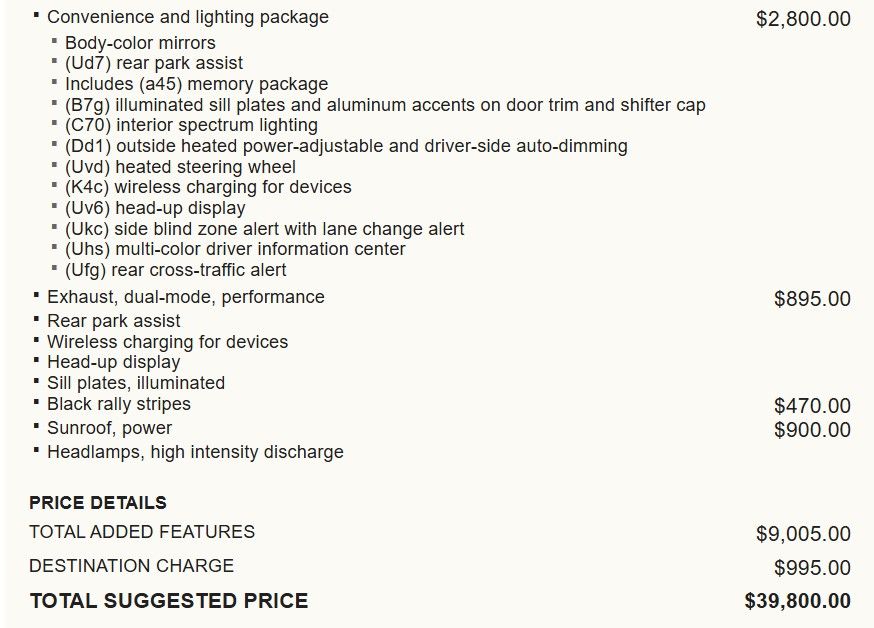Image resolution: width=874 pixels, height=628 pixels.
Task: Click the (Uv6) head-up display entry
Action: click(155, 208)
